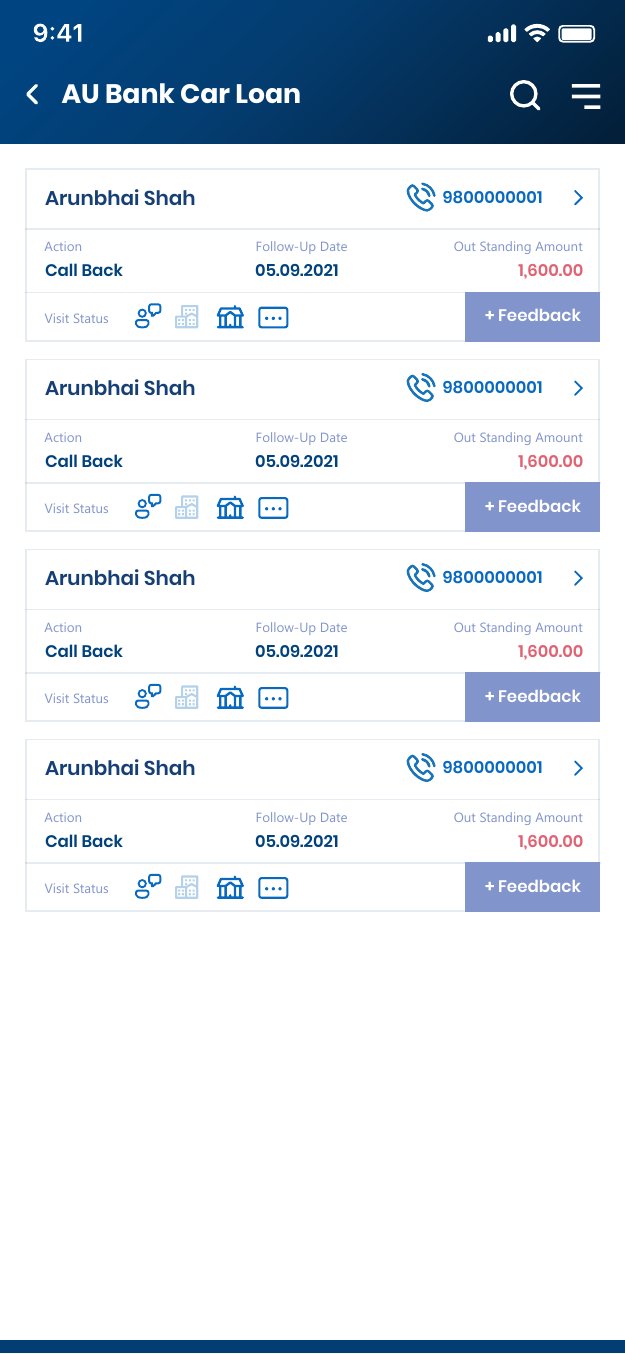
Task: Tap the phone call icon in first card
Action: tap(421, 198)
